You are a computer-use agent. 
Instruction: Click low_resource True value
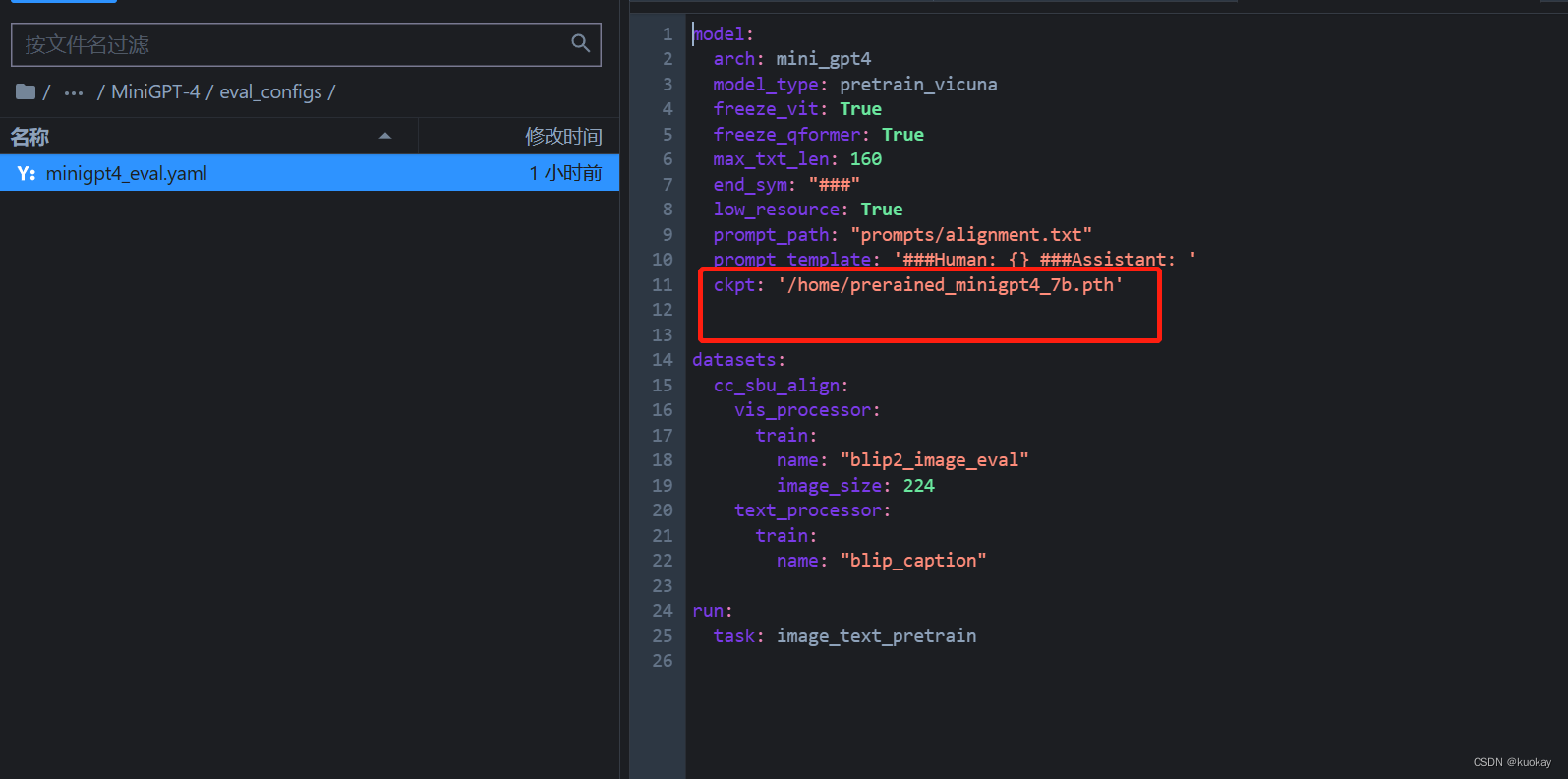coord(882,210)
